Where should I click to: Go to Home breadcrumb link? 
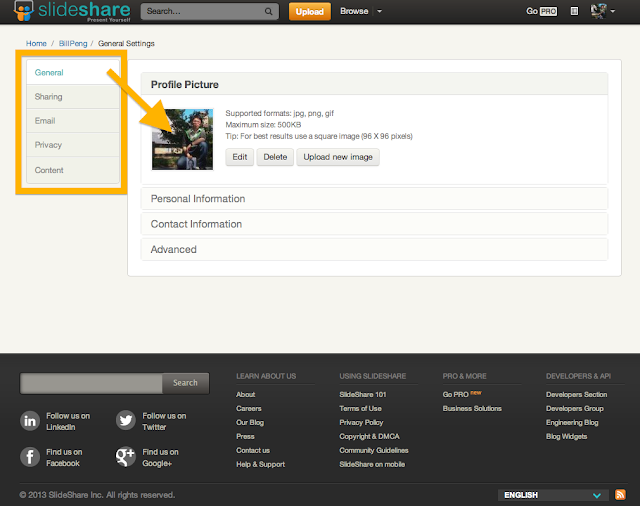pos(36,43)
